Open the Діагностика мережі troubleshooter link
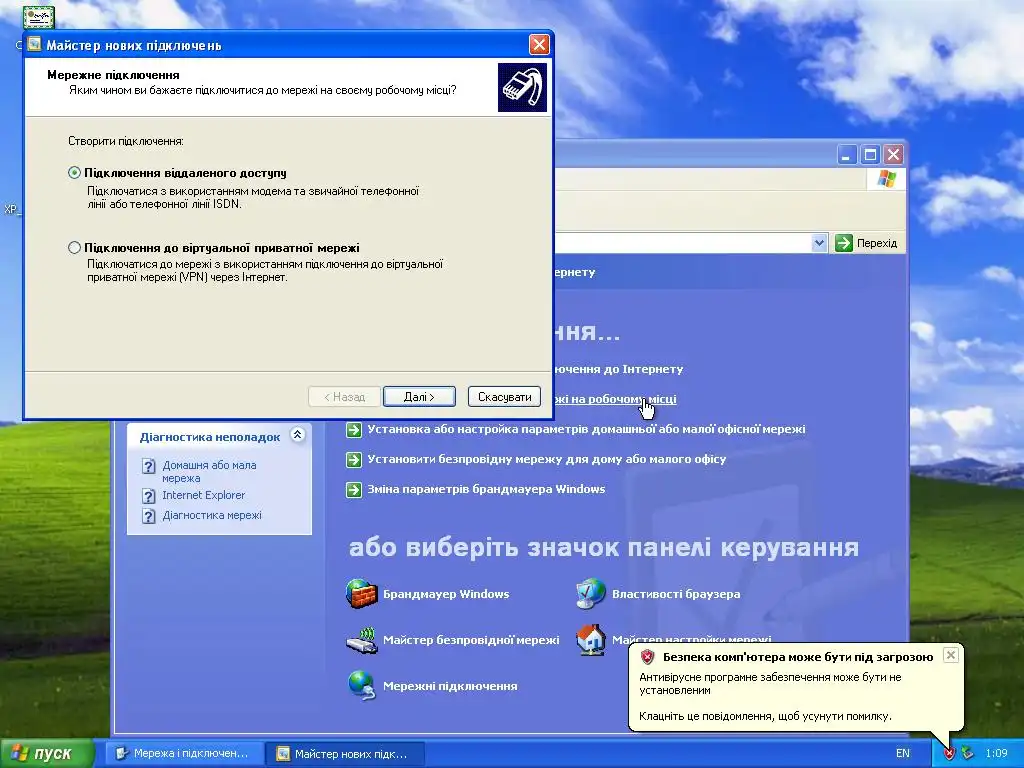 click(x=212, y=515)
